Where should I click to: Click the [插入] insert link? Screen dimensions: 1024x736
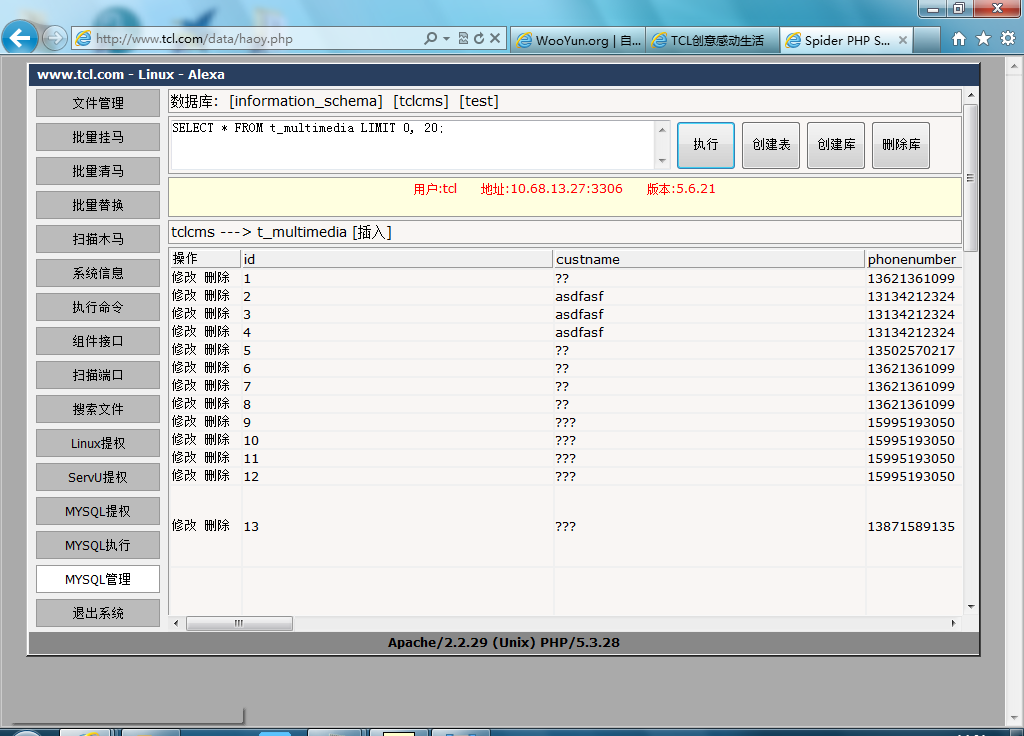click(372, 232)
